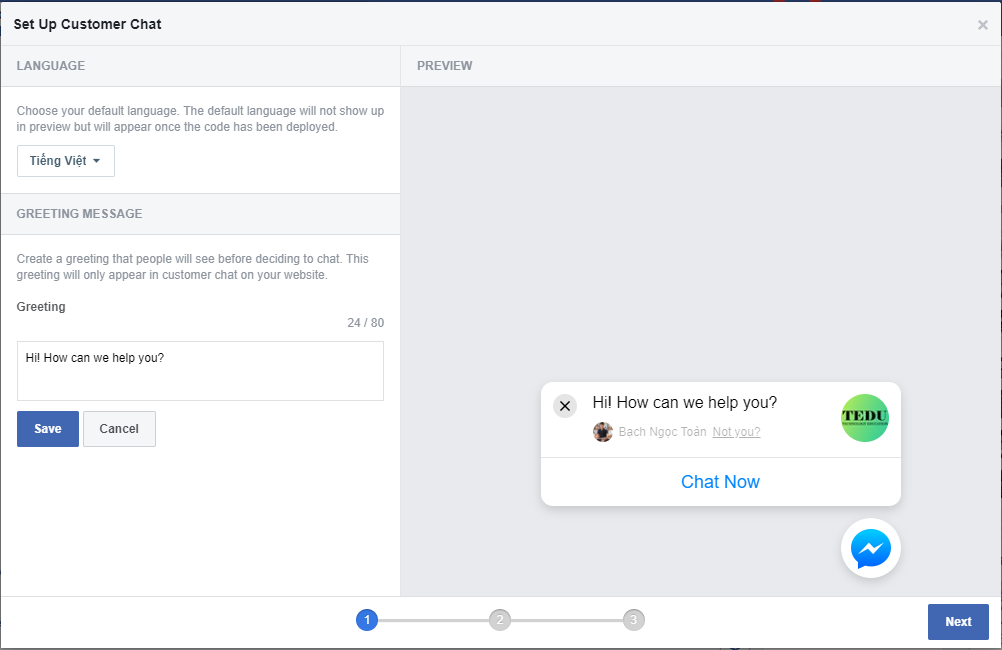
Task: Click the LANGUAGE section header
Action: click(x=51, y=66)
